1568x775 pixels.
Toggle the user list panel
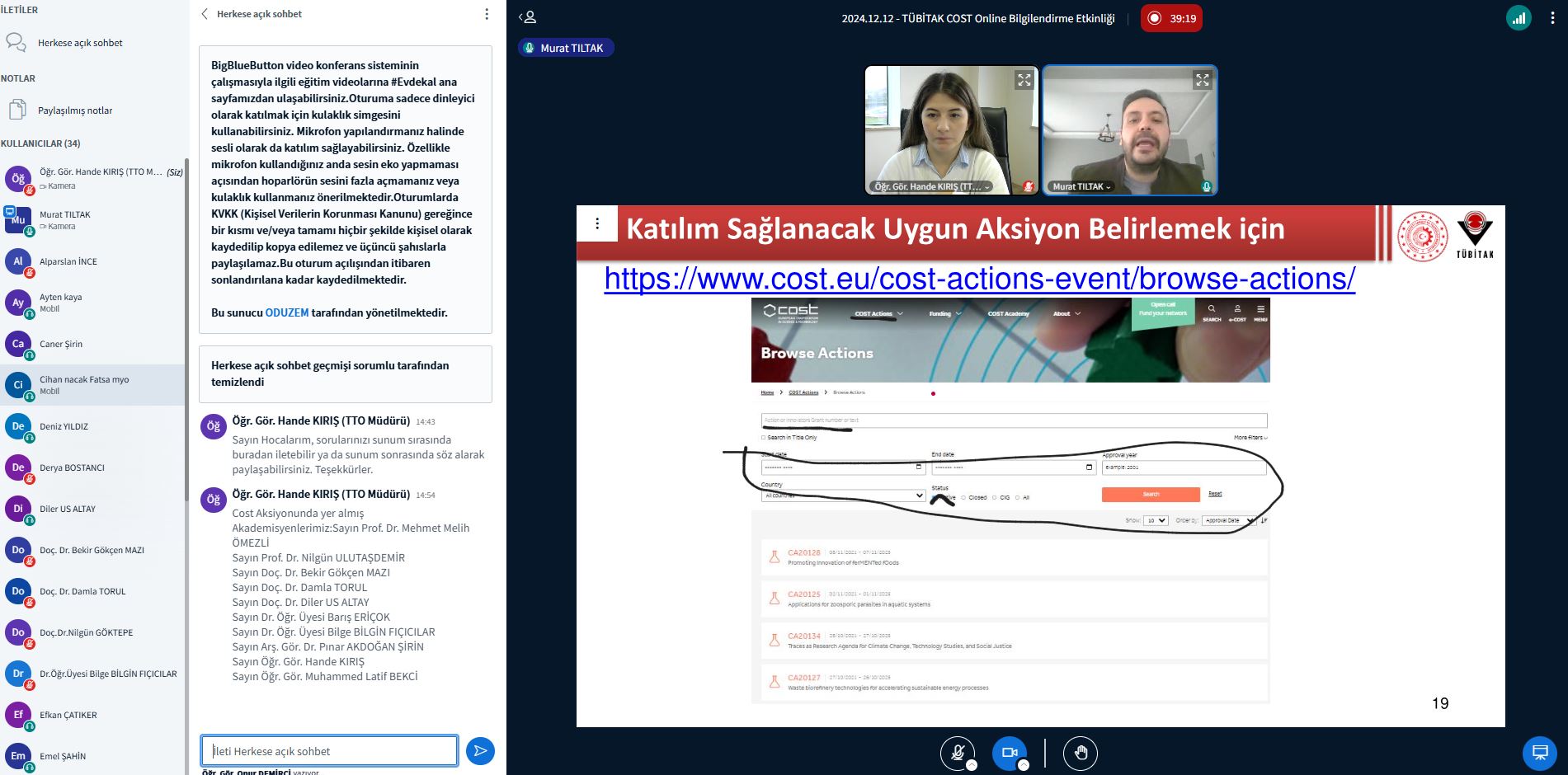tap(528, 17)
